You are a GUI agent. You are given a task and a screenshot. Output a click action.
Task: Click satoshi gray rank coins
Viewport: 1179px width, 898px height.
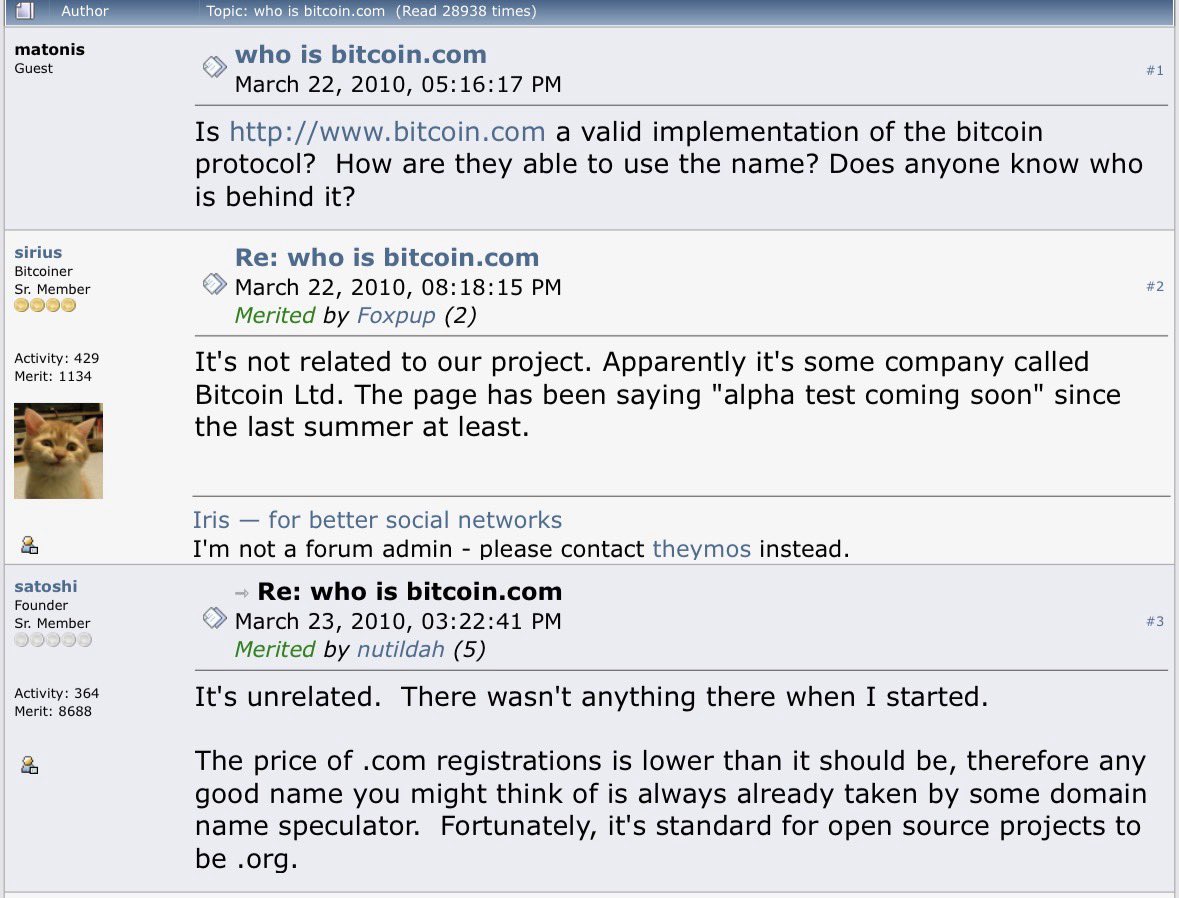(x=53, y=640)
